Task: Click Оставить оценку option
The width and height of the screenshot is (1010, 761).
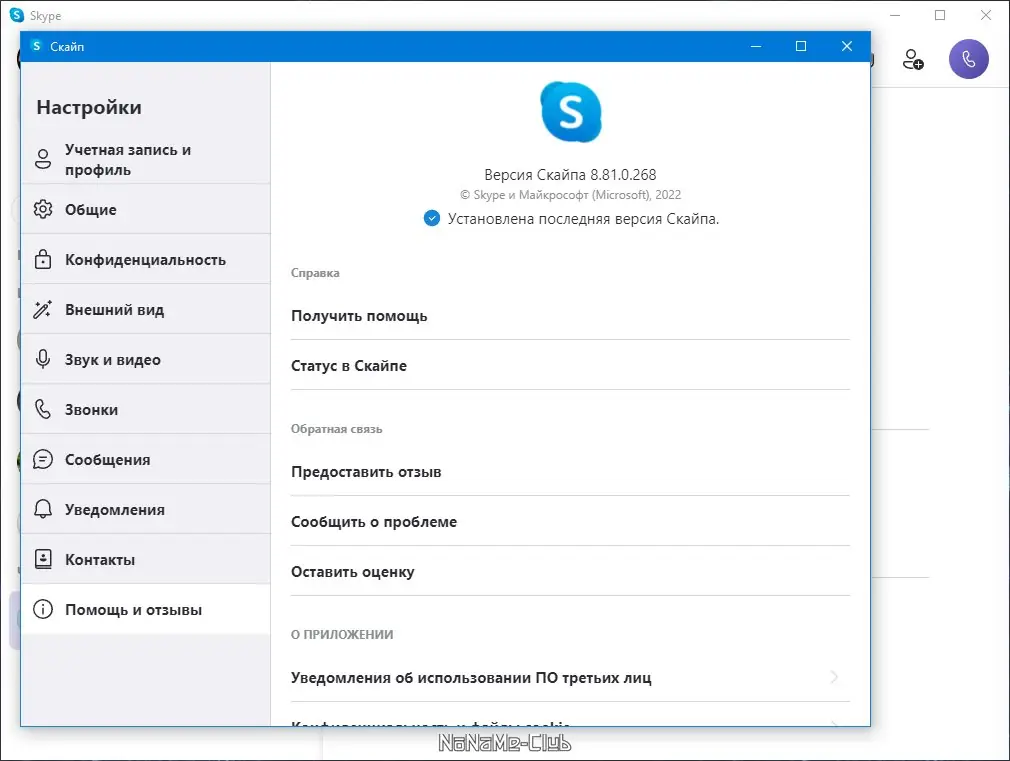Action: (570, 572)
